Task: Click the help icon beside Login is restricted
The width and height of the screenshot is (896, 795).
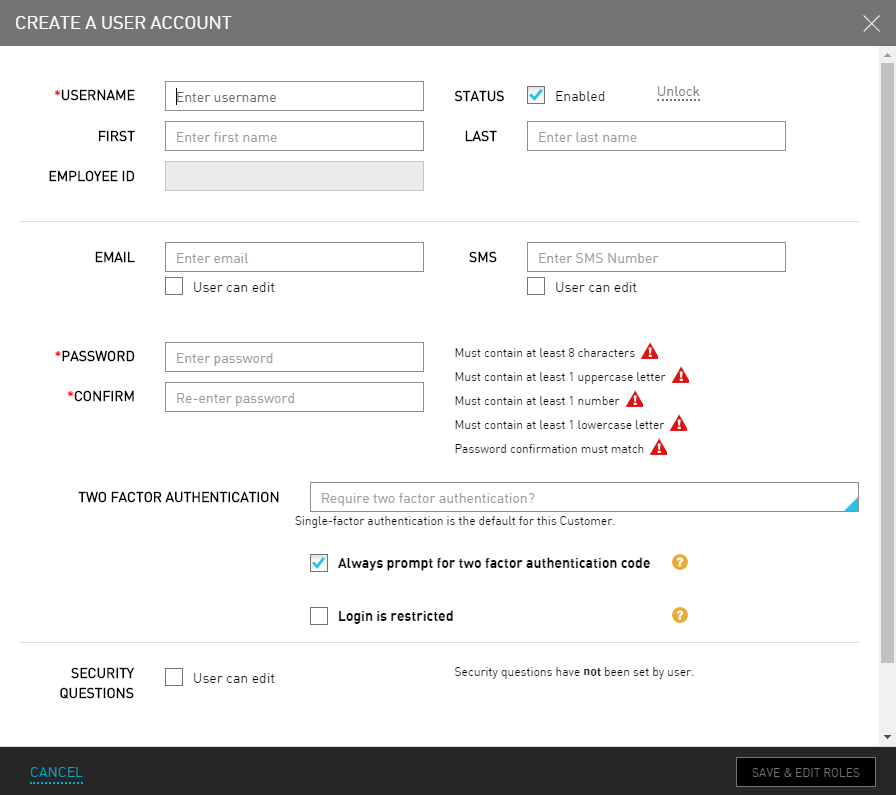Action: [680, 615]
